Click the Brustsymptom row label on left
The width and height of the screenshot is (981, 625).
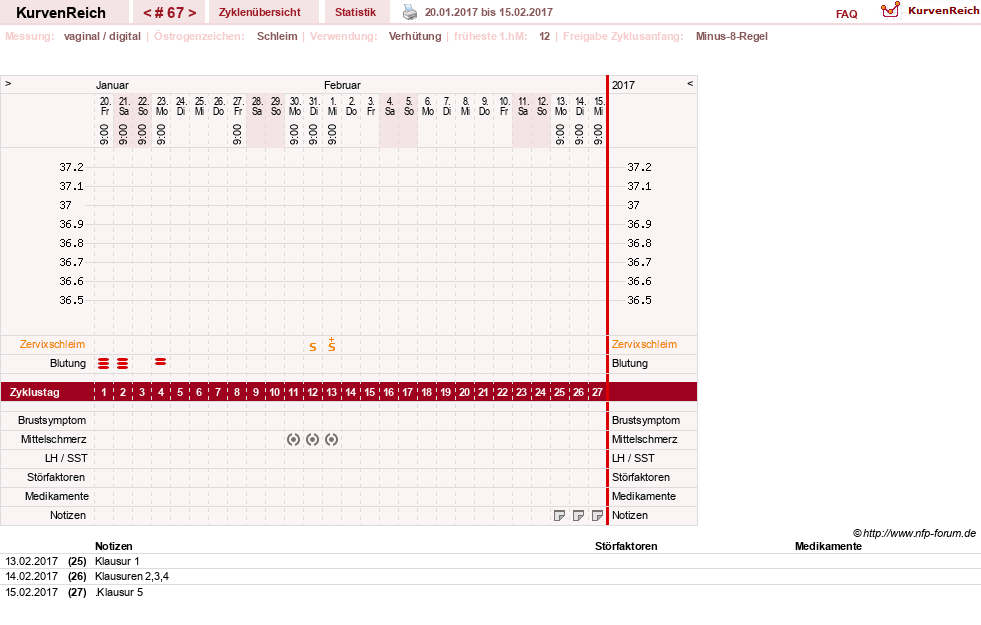(x=52, y=420)
